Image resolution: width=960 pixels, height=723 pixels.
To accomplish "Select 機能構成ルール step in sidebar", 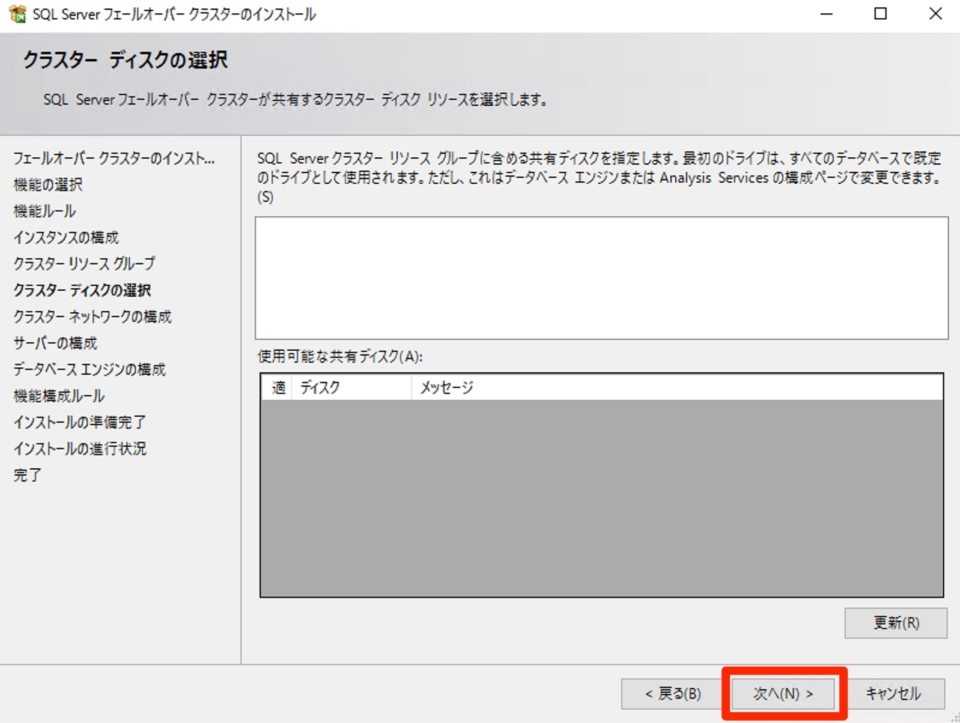I will [59, 395].
